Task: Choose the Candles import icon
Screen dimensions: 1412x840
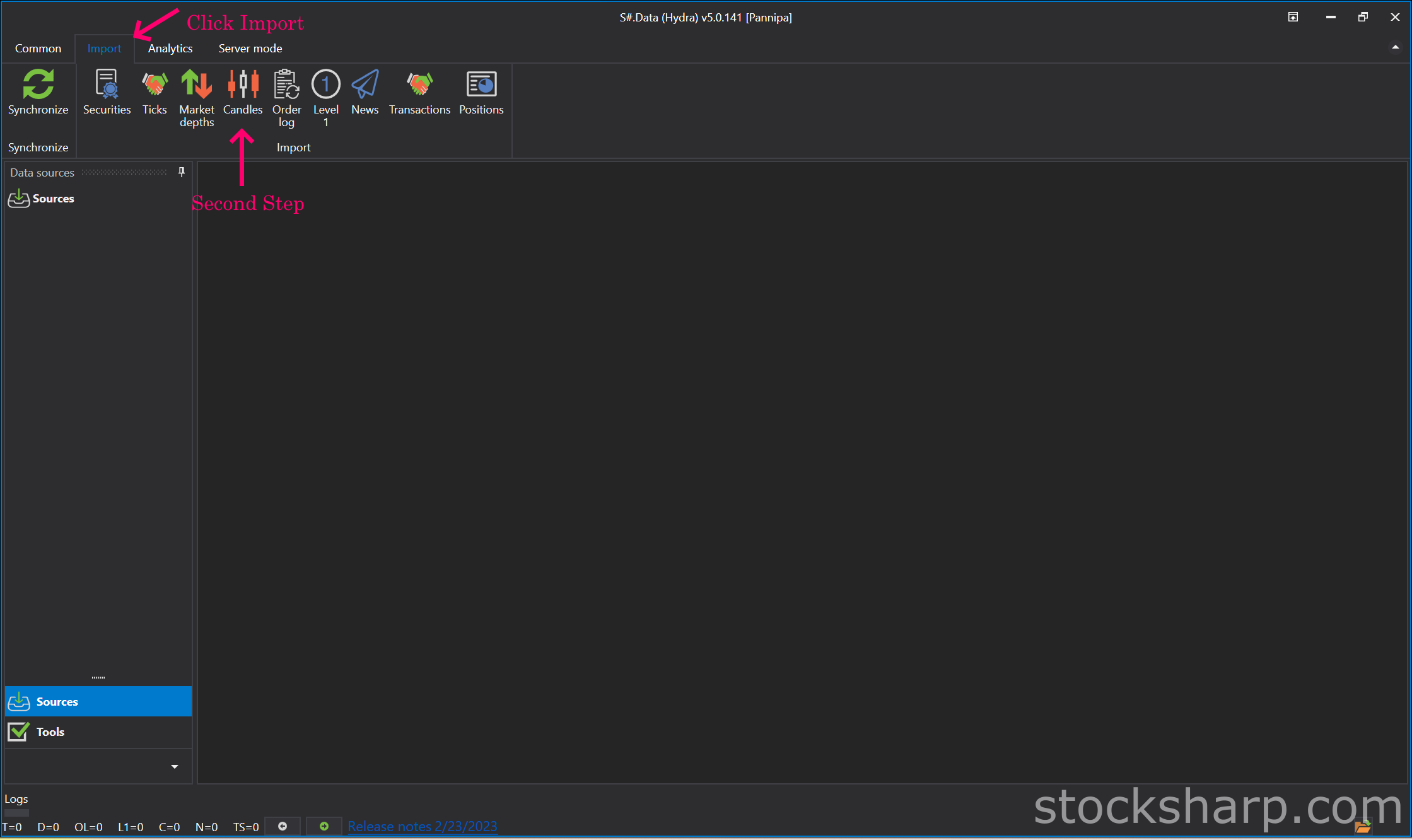Action: tap(243, 92)
